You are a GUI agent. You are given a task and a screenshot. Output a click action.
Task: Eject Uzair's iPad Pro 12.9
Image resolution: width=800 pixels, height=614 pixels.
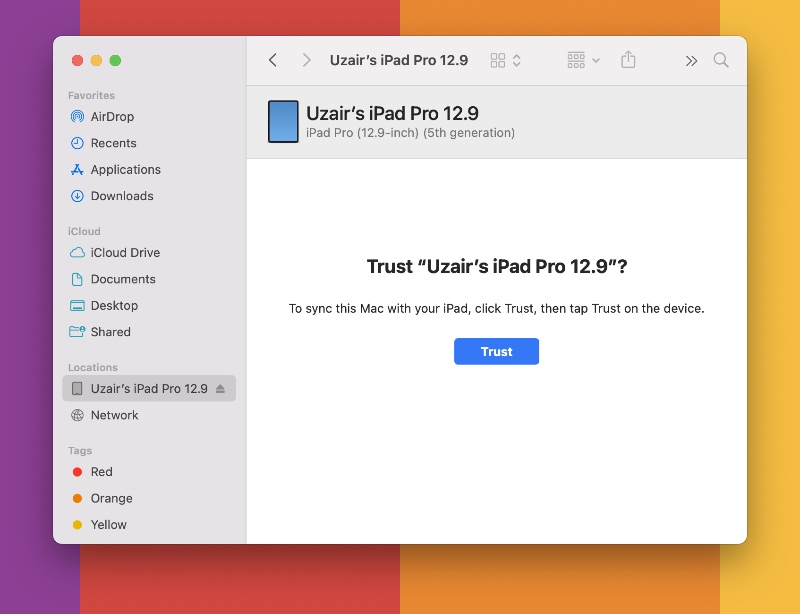(220, 389)
